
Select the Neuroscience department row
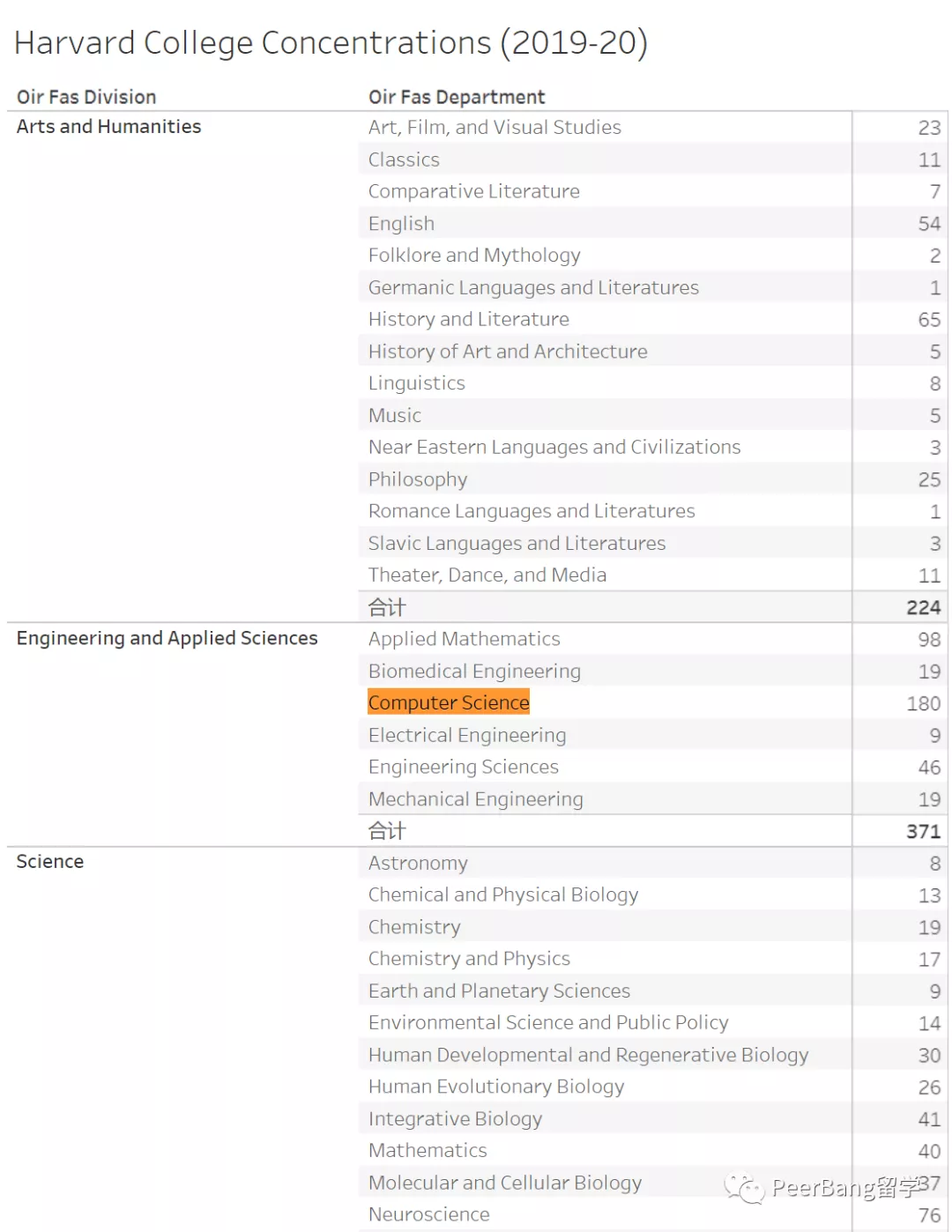[428, 1214]
